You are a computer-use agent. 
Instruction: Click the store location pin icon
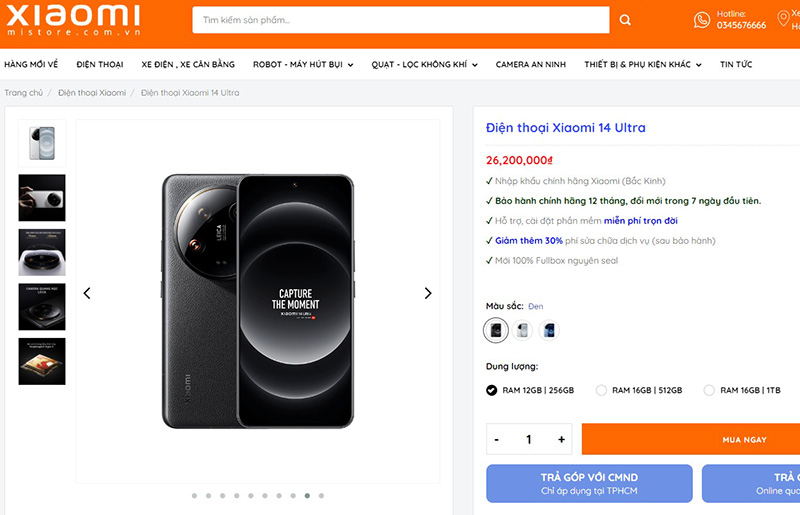point(783,19)
